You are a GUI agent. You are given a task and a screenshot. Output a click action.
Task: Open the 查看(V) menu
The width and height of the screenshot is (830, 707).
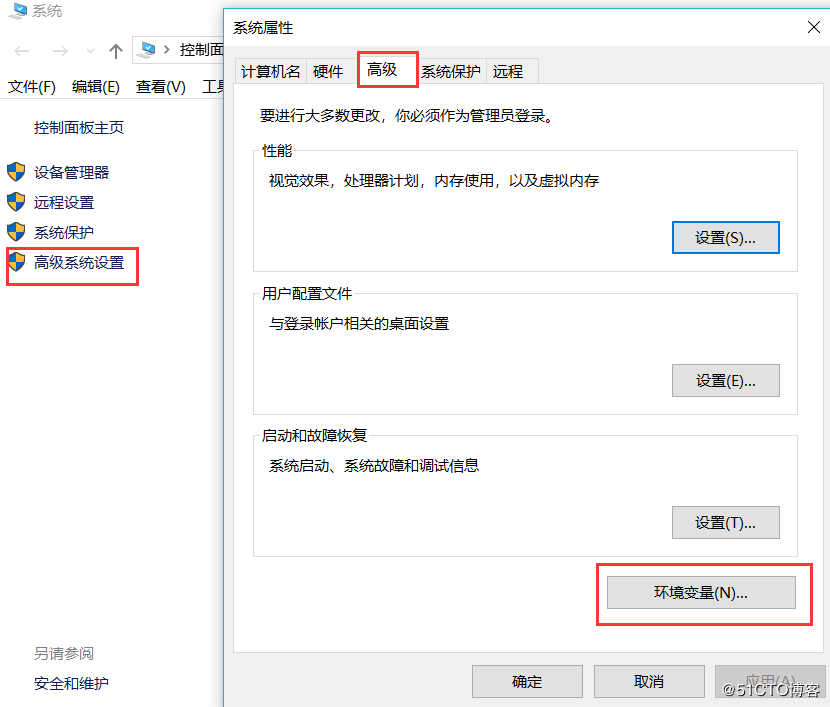tap(160, 87)
